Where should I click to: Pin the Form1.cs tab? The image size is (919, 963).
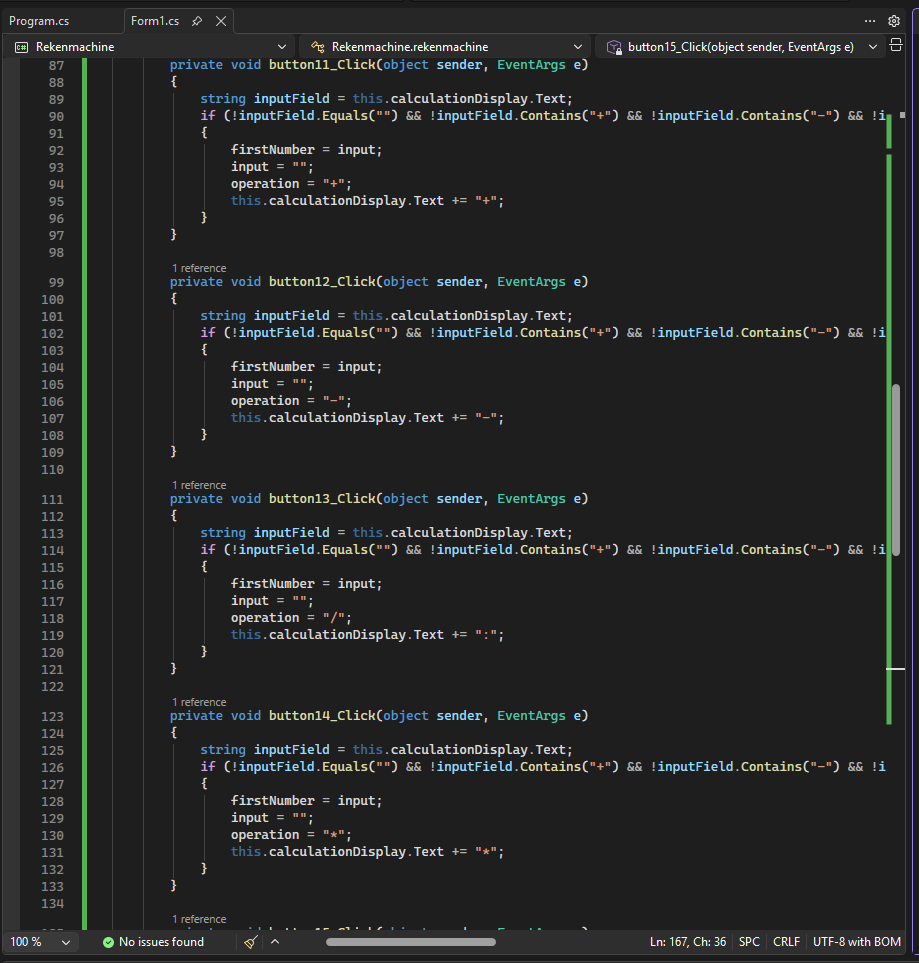(x=197, y=21)
